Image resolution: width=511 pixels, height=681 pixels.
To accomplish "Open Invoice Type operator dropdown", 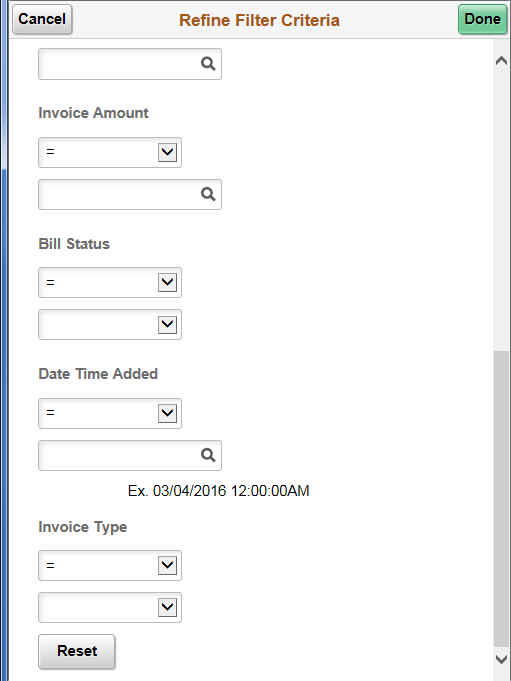I will pyautogui.click(x=110, y=565).
